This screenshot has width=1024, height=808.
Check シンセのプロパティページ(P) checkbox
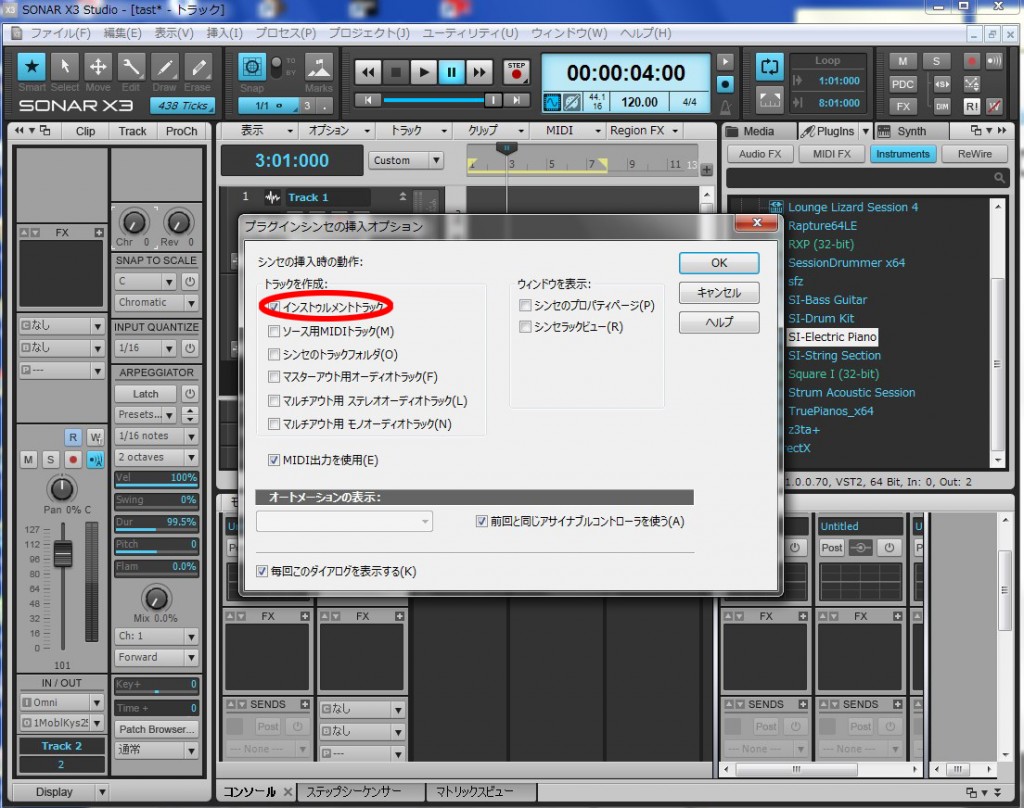[525, 305]
